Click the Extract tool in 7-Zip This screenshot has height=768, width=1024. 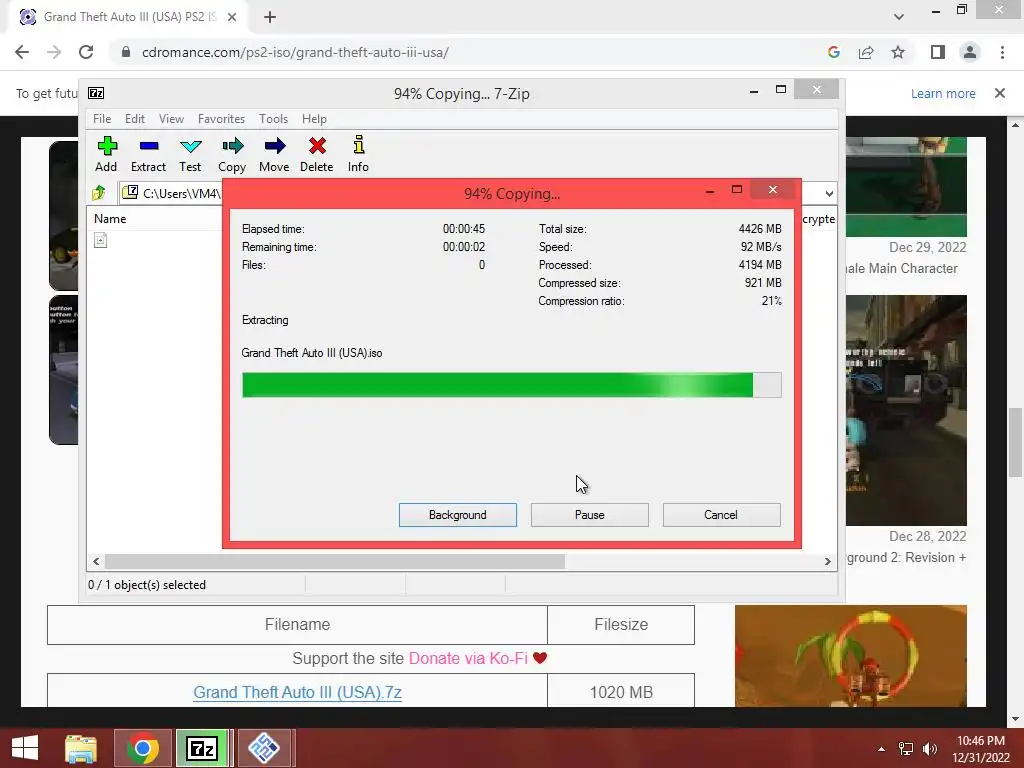click(x=148, y=154)
